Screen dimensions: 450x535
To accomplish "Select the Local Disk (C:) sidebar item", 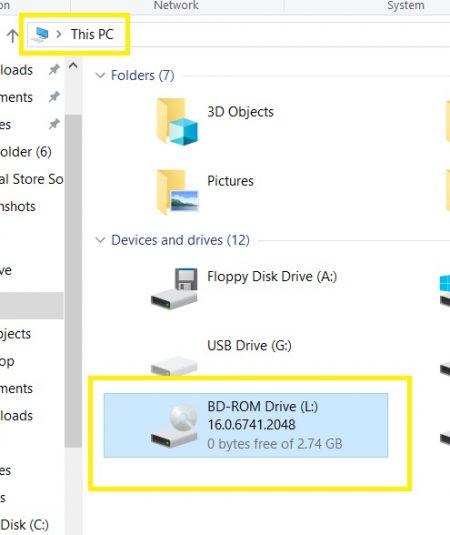I will tap(25, 525).
